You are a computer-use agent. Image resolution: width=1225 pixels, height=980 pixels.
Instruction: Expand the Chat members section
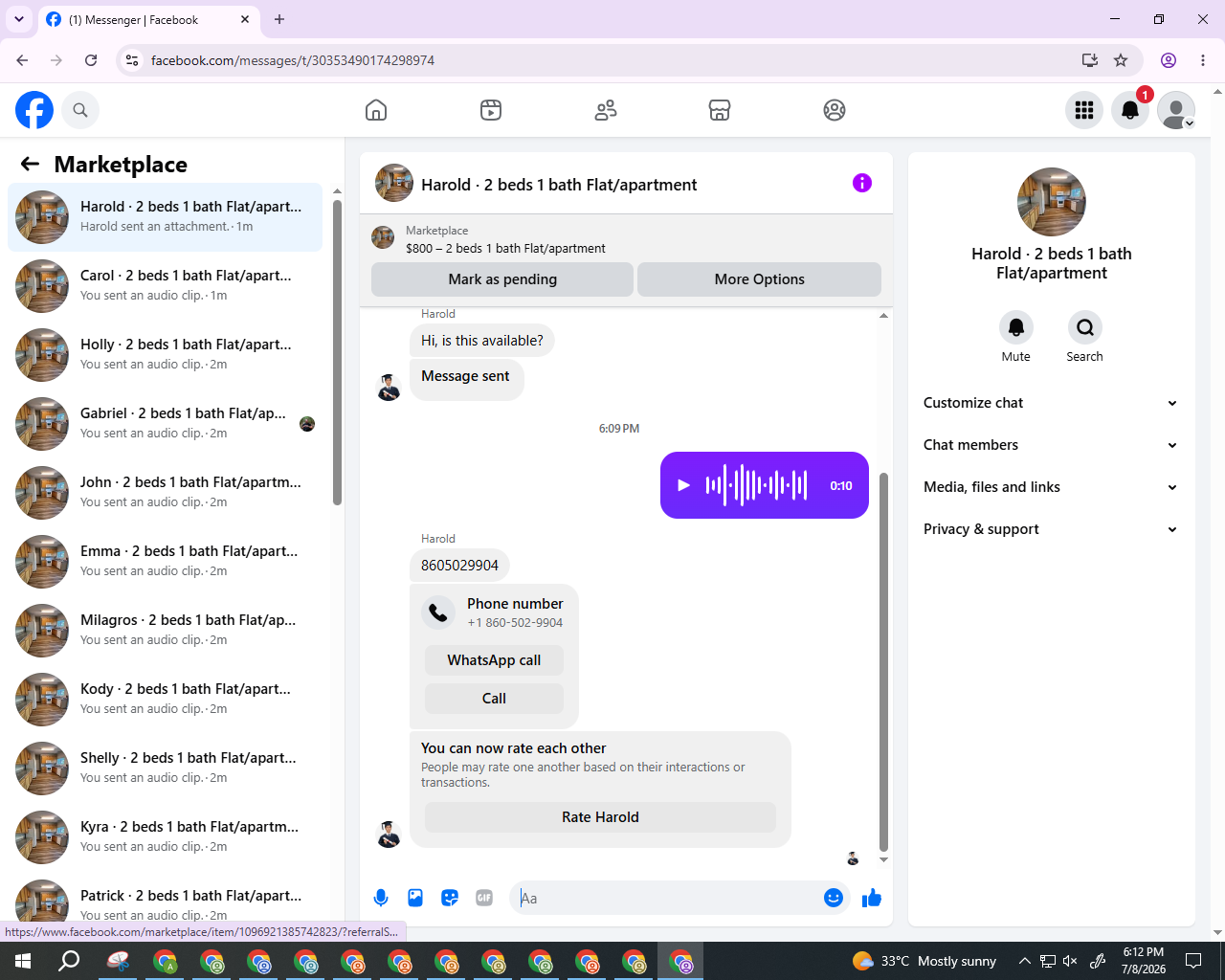tap(1051, 445)
